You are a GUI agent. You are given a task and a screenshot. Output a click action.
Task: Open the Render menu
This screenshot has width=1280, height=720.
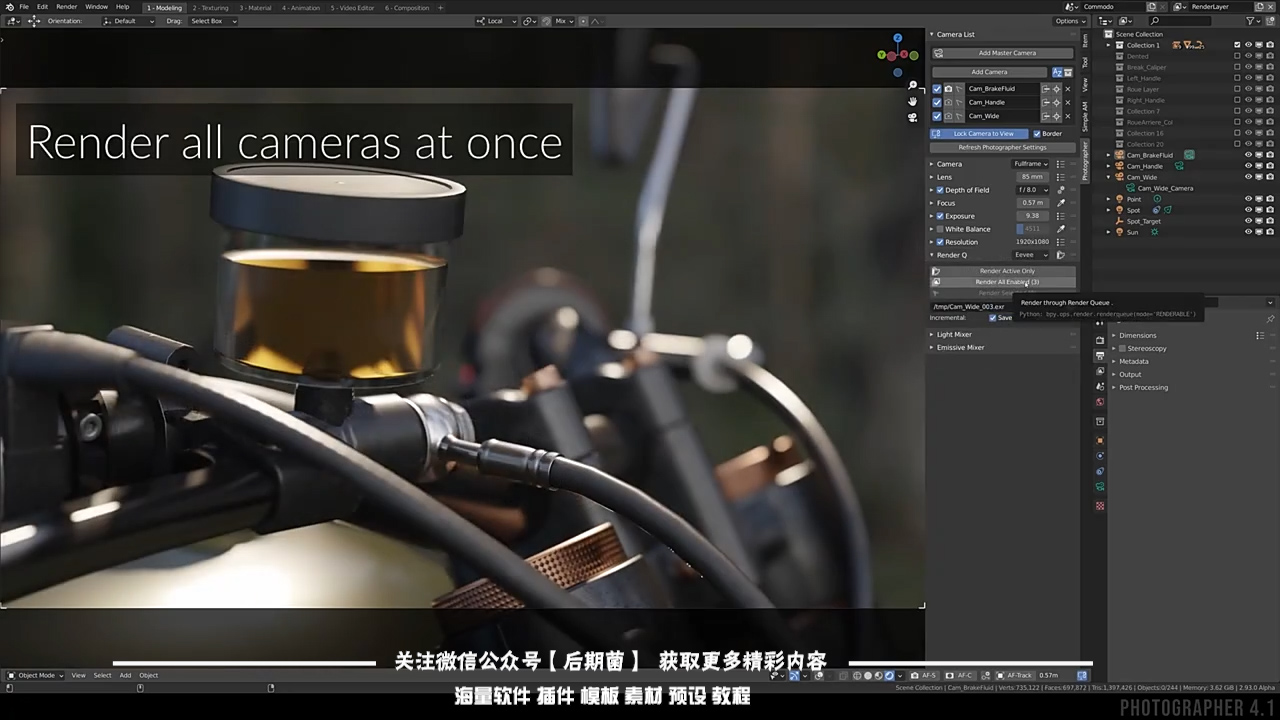66,7
